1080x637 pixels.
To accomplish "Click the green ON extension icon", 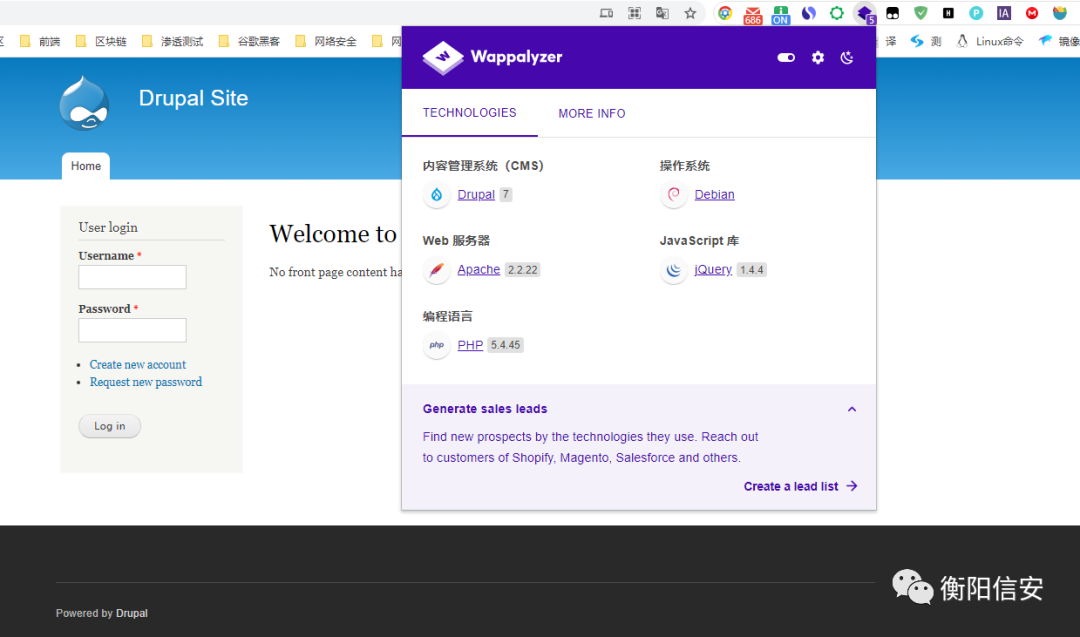I will [780, 14].
